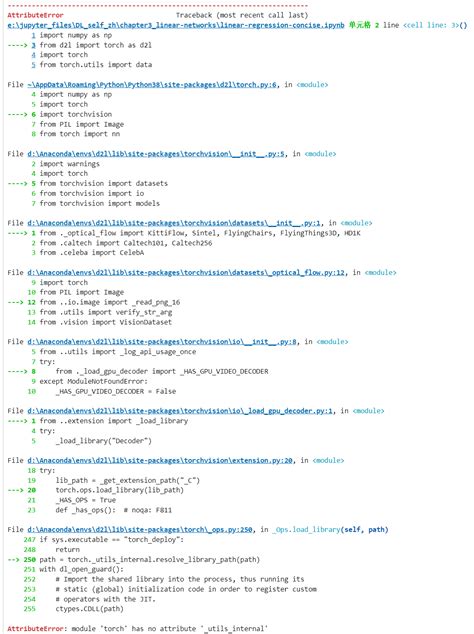The width and height of the screenshot is (474, 634).
Task: Click line 'from PIL import Image' numbered 7
Action: [x=82, y=124]
